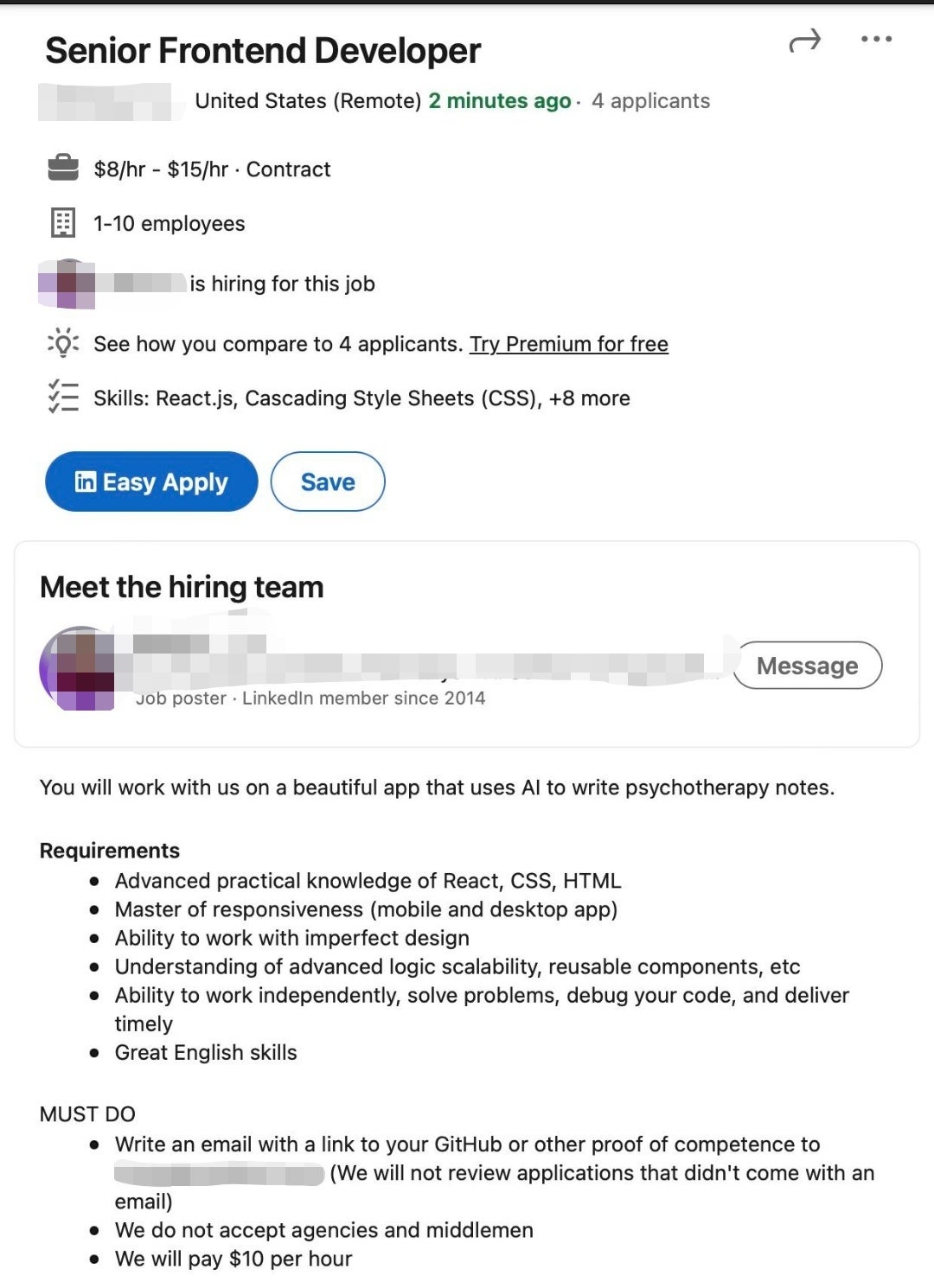Click the blurred email address under MUST DO
Screen dimensions: 934x1288
coord(219,1174)
